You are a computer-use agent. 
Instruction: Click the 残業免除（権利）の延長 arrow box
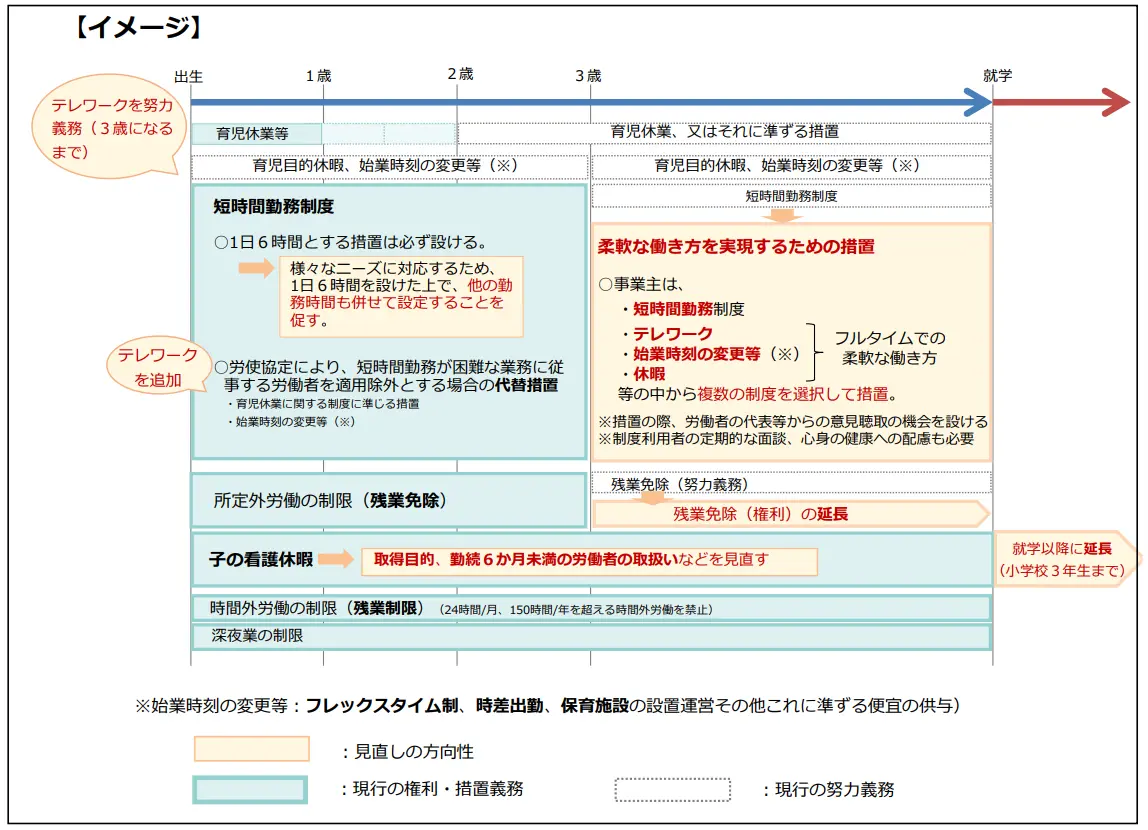[791, 514]
